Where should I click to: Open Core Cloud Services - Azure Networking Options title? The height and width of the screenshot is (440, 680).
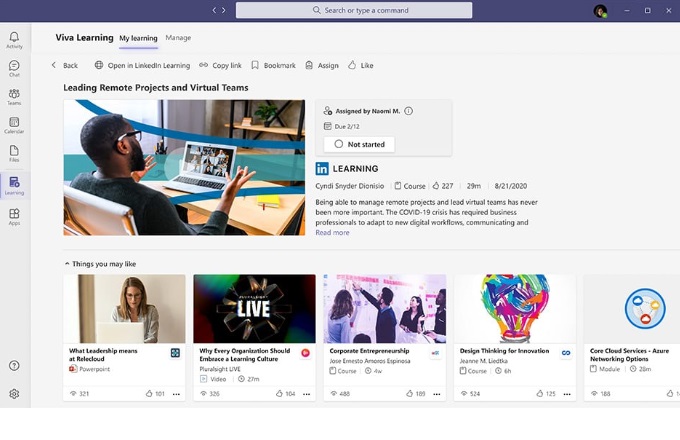(x=629, y=355)
